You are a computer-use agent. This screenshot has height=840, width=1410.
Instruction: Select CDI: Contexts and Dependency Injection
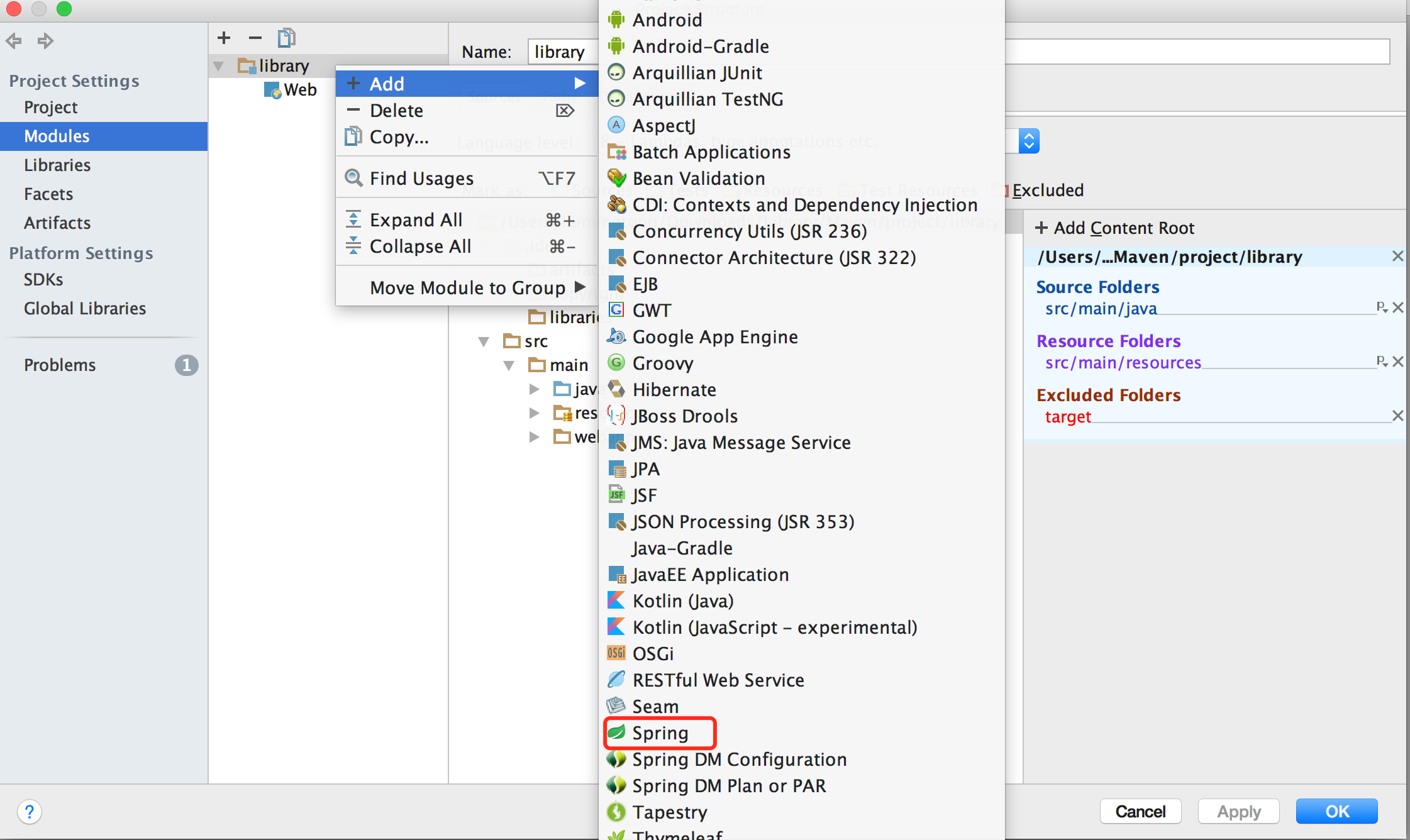pyautogui.click(x=802, y=204)
